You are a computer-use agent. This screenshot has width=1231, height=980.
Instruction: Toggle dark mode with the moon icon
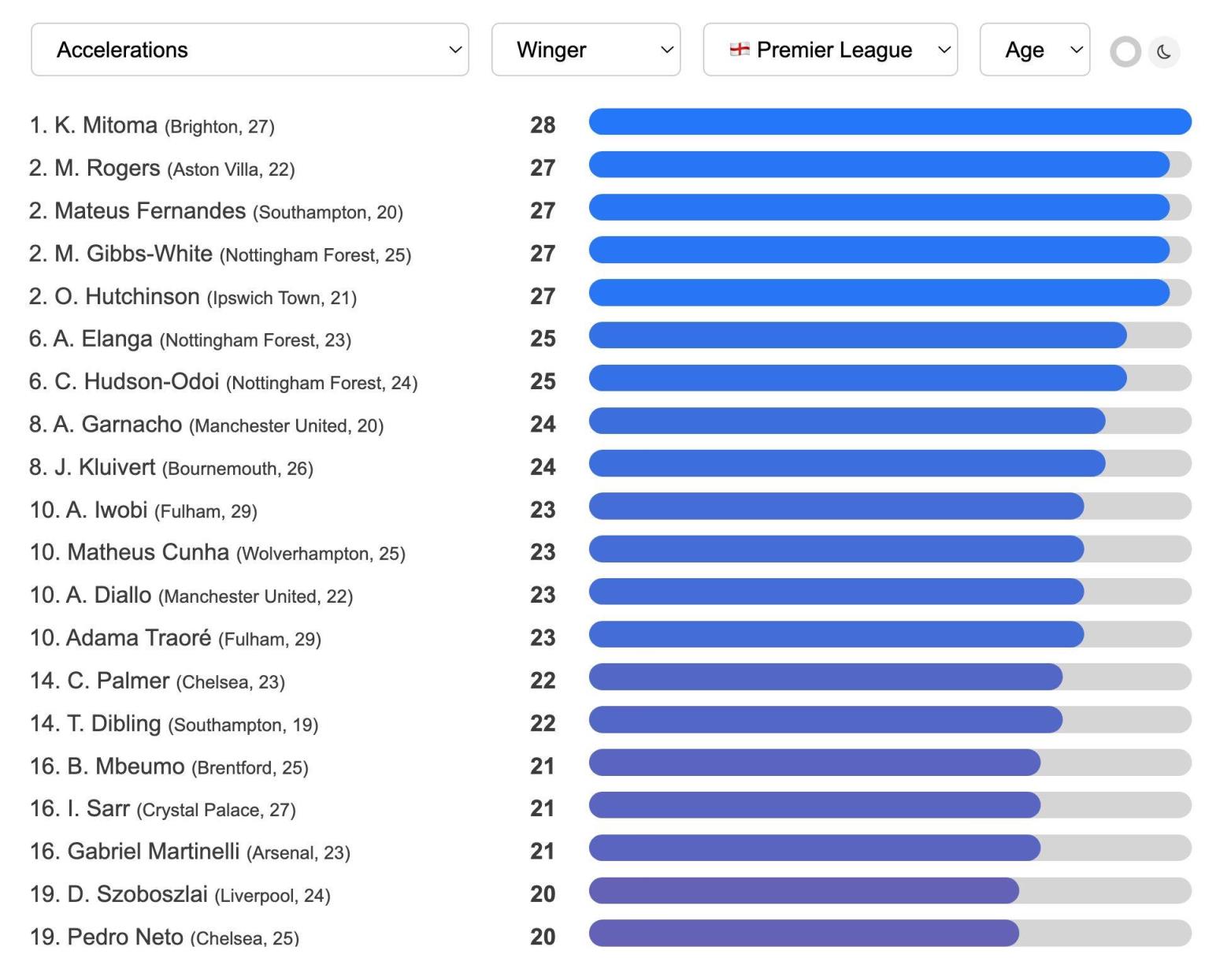click(x=1164, y=52)
